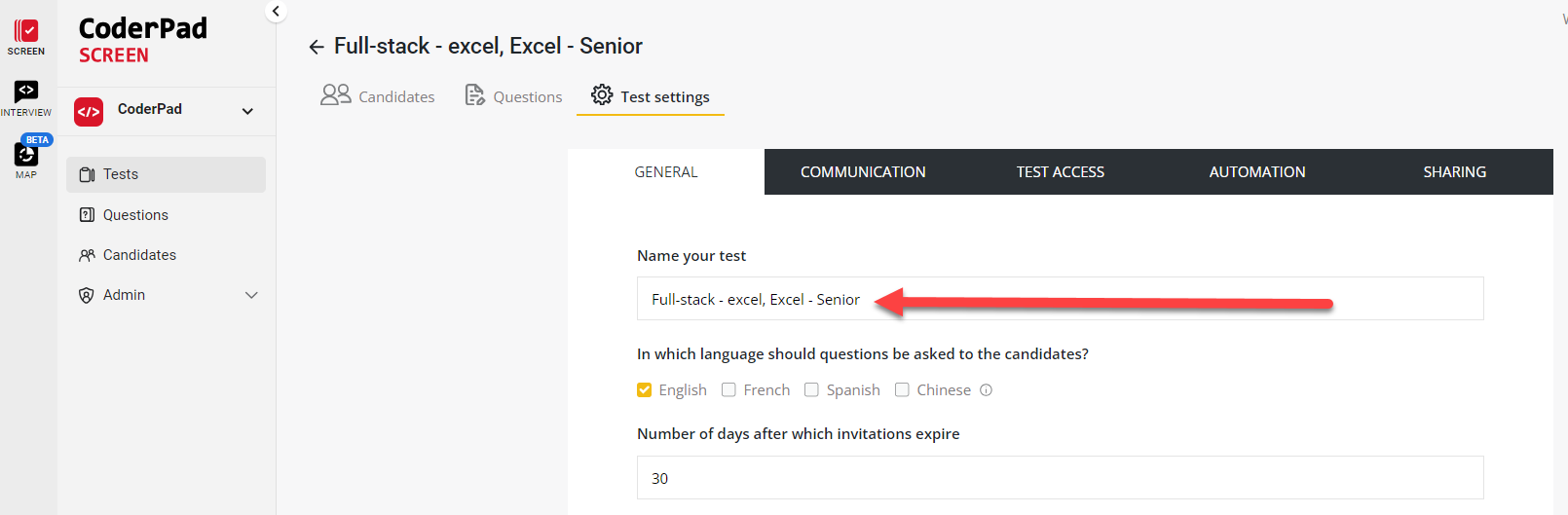Open the CoderPad workspace dropdown
This screenshot has height=515, width=1568.
247,111
